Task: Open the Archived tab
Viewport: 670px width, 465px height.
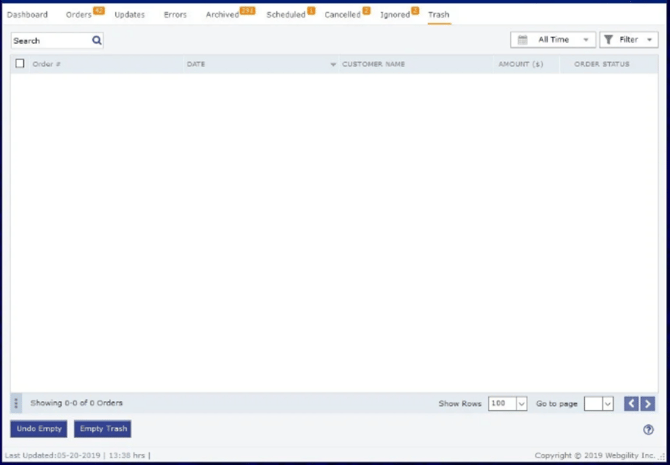Action: [x=222, y=15]
